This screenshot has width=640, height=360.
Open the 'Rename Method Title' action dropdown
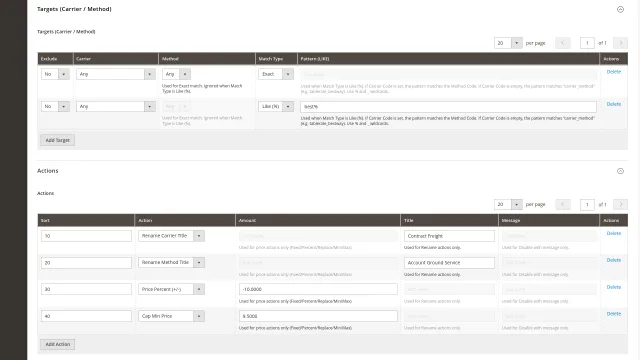171,262
